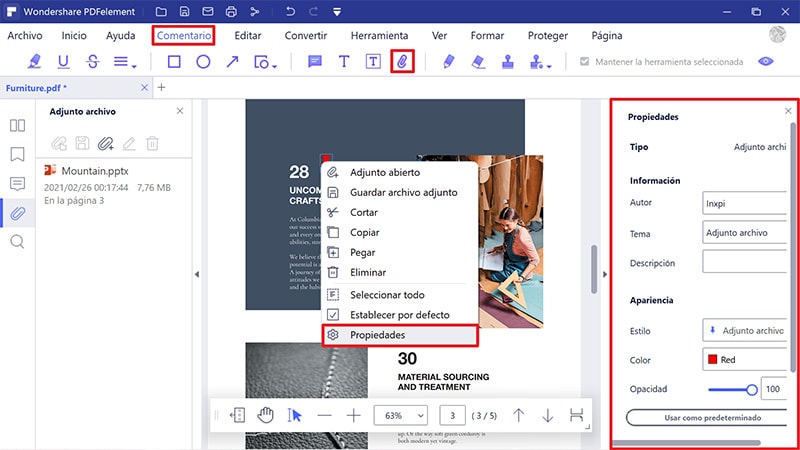
Task: Open the bookmarks panel in sidebar
Action: pyautogui.click(x=17, y=154)
